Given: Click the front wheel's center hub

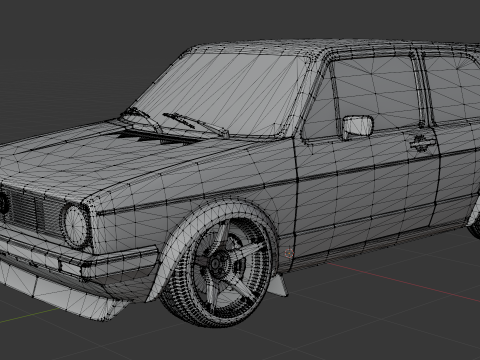Looking at the screenshot, I should (216, 264).
